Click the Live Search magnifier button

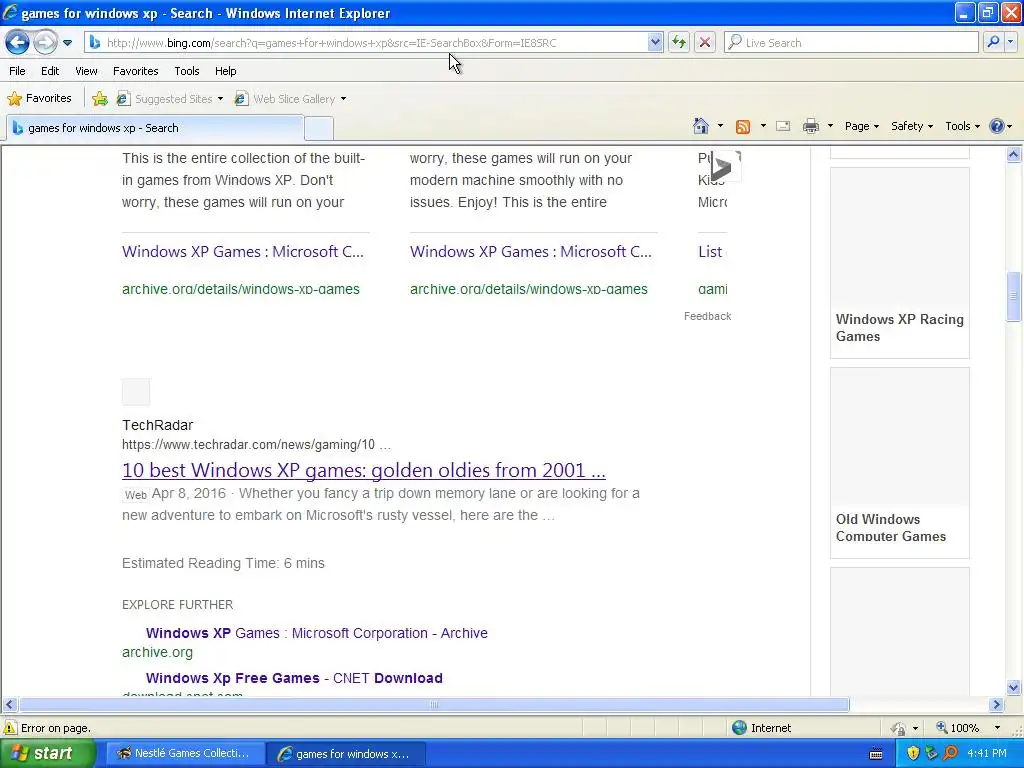point(993,42)
